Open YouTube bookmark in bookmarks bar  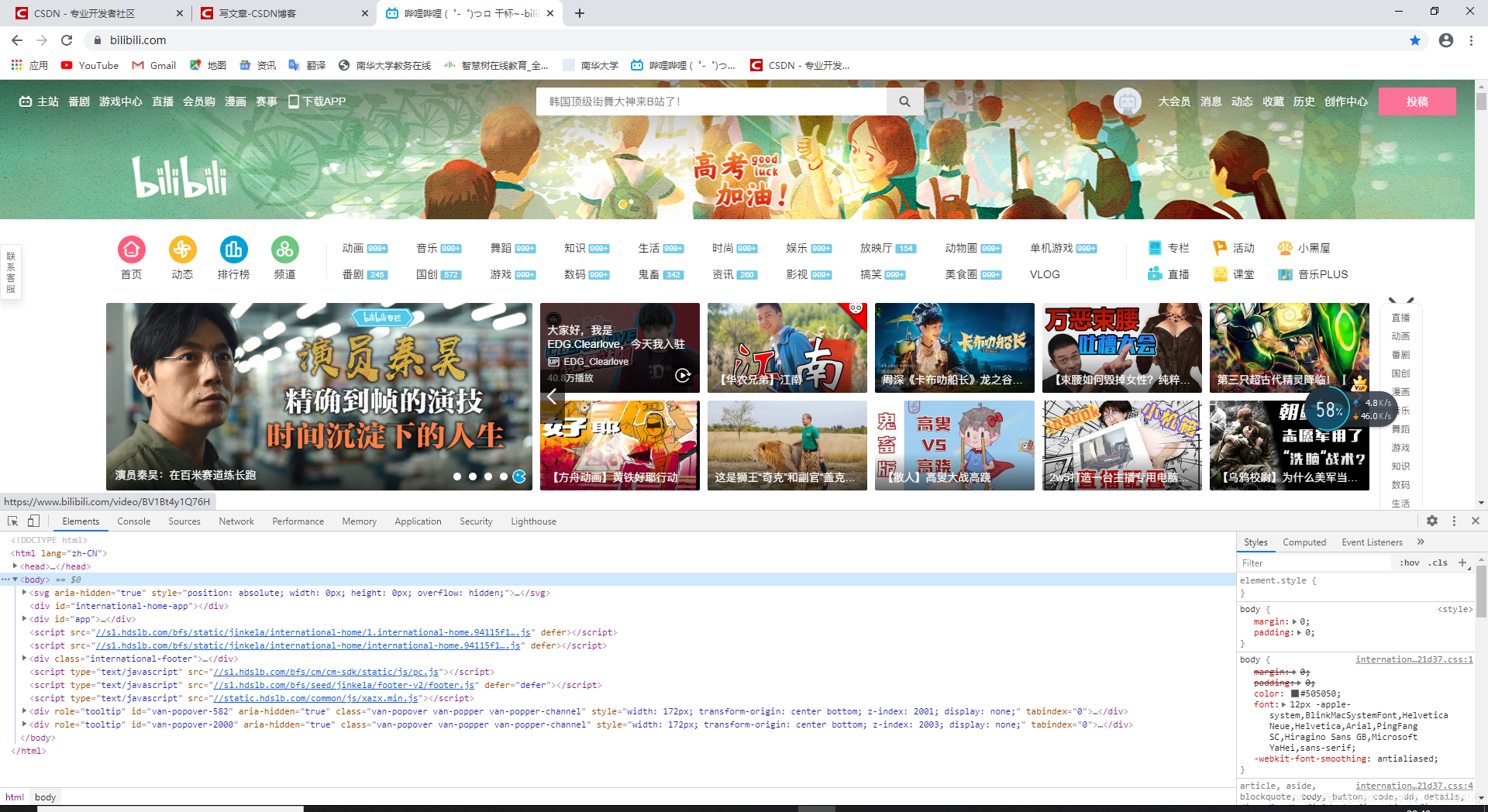pos(90,65)
